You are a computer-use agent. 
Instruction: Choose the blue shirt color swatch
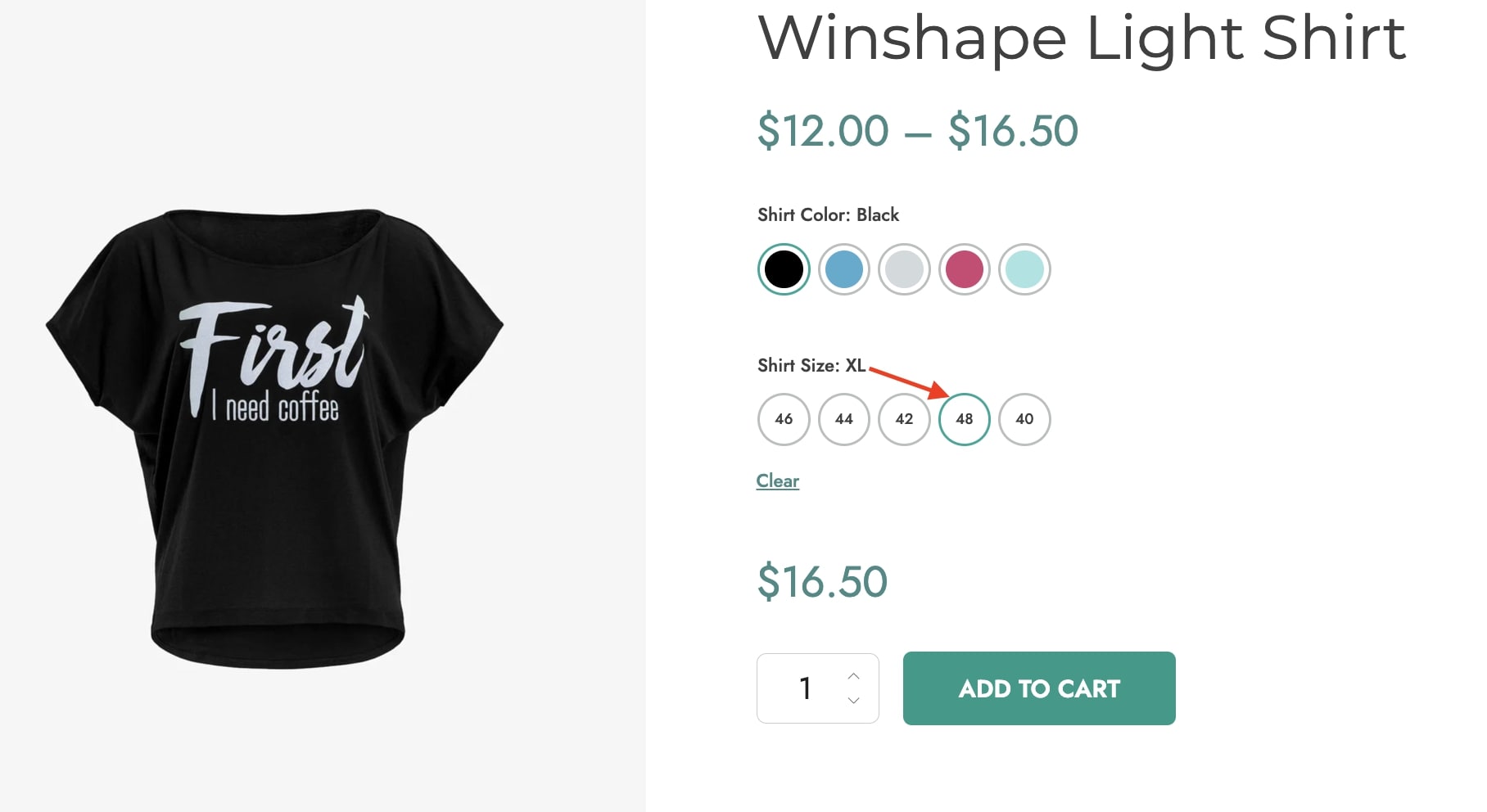[x=844, y=269]
